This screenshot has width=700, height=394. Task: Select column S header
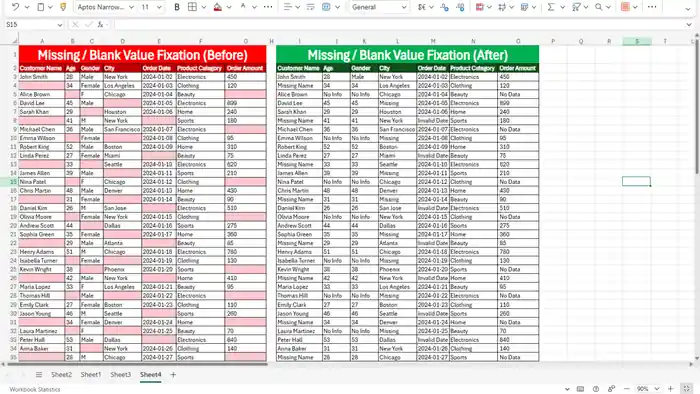tap(637, 41)
